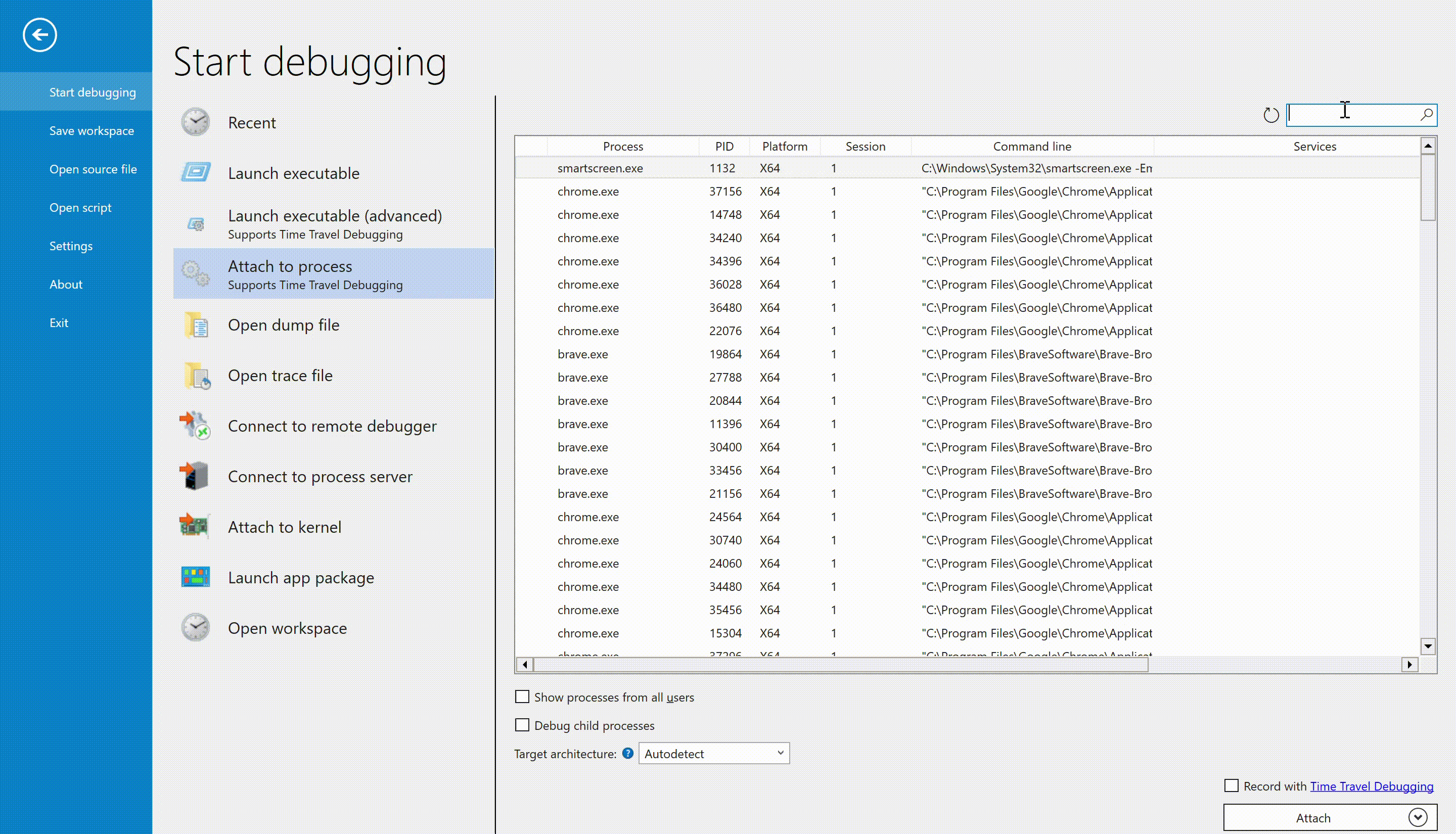Refresh the process list
The image size is (1456, 834).
click(x=1270, y=115)
